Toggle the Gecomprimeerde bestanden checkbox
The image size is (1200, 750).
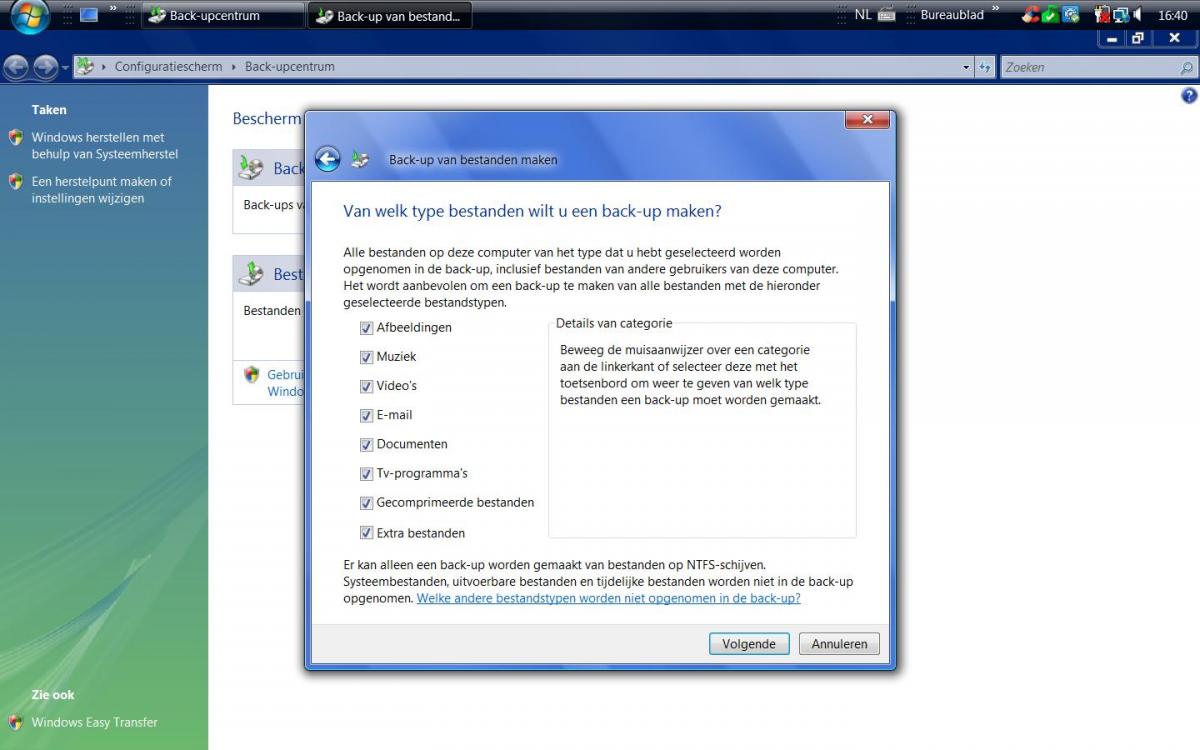click(x=366, y=503)
